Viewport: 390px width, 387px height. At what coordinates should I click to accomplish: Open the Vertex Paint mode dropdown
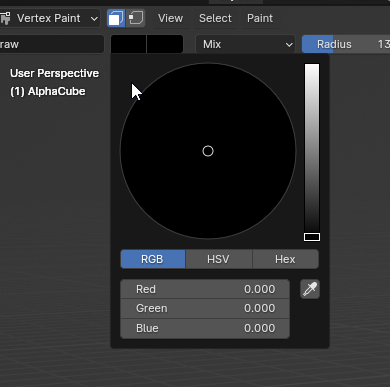coord(49,18)
